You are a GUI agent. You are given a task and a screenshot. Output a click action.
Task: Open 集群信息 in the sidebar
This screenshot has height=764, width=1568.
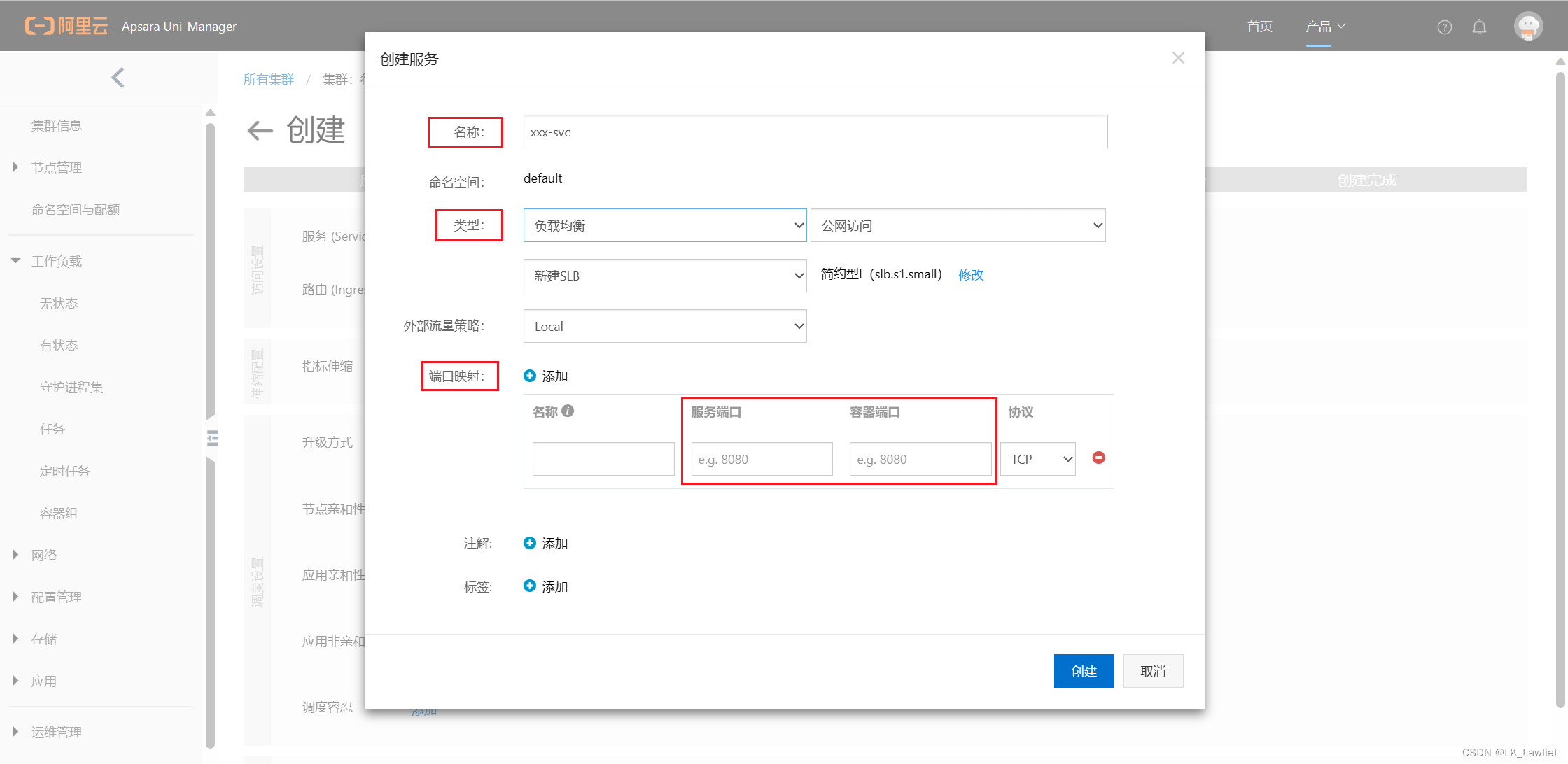57,126
